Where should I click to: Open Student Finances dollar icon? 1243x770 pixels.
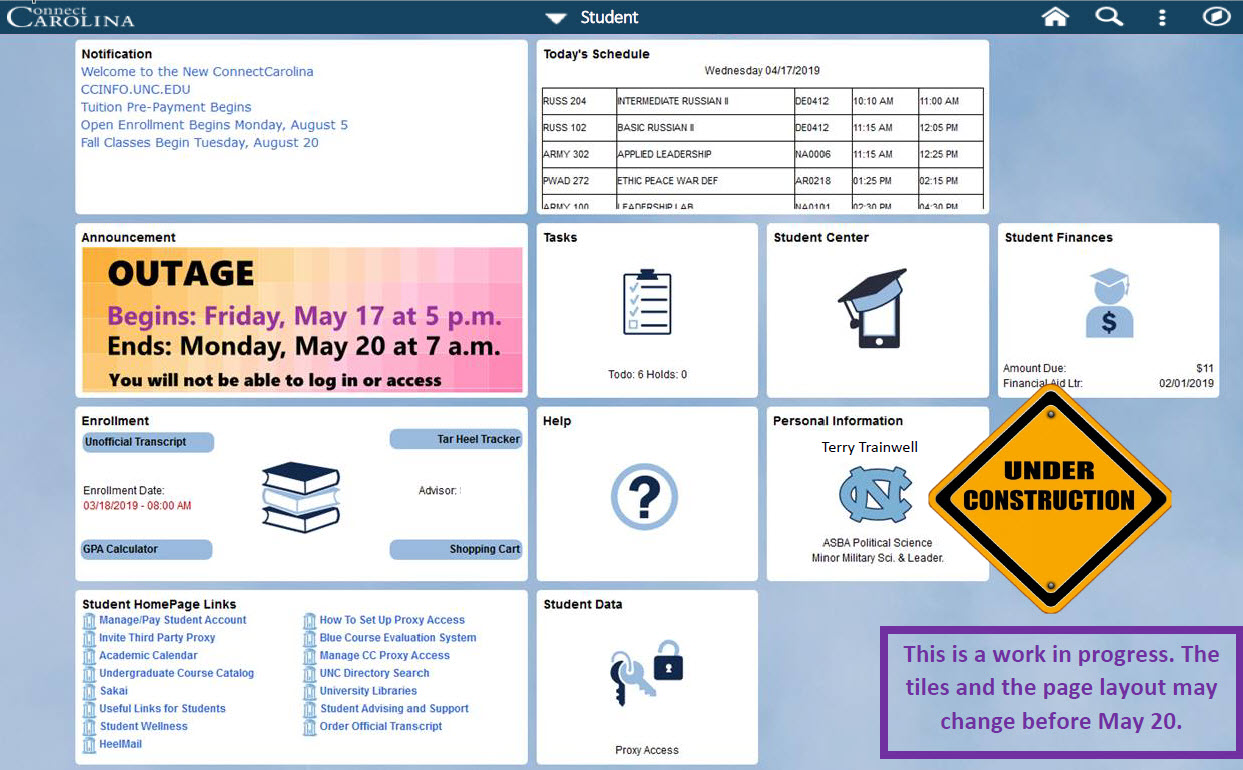click(1109, 302)
